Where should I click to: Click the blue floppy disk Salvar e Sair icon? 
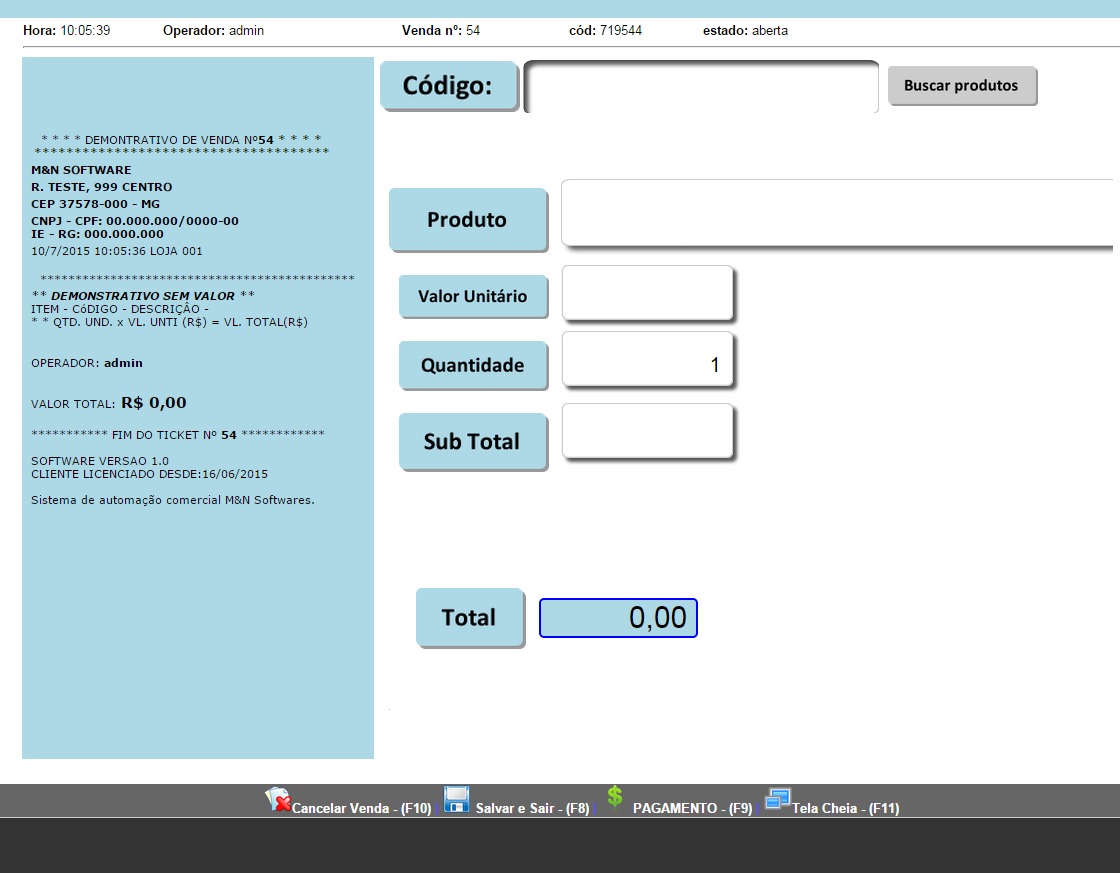click(457, 799)
